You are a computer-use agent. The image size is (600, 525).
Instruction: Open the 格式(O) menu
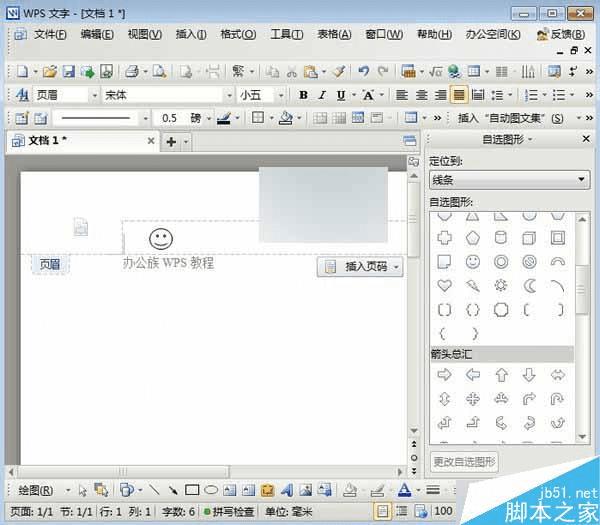(x=238, y=34)
